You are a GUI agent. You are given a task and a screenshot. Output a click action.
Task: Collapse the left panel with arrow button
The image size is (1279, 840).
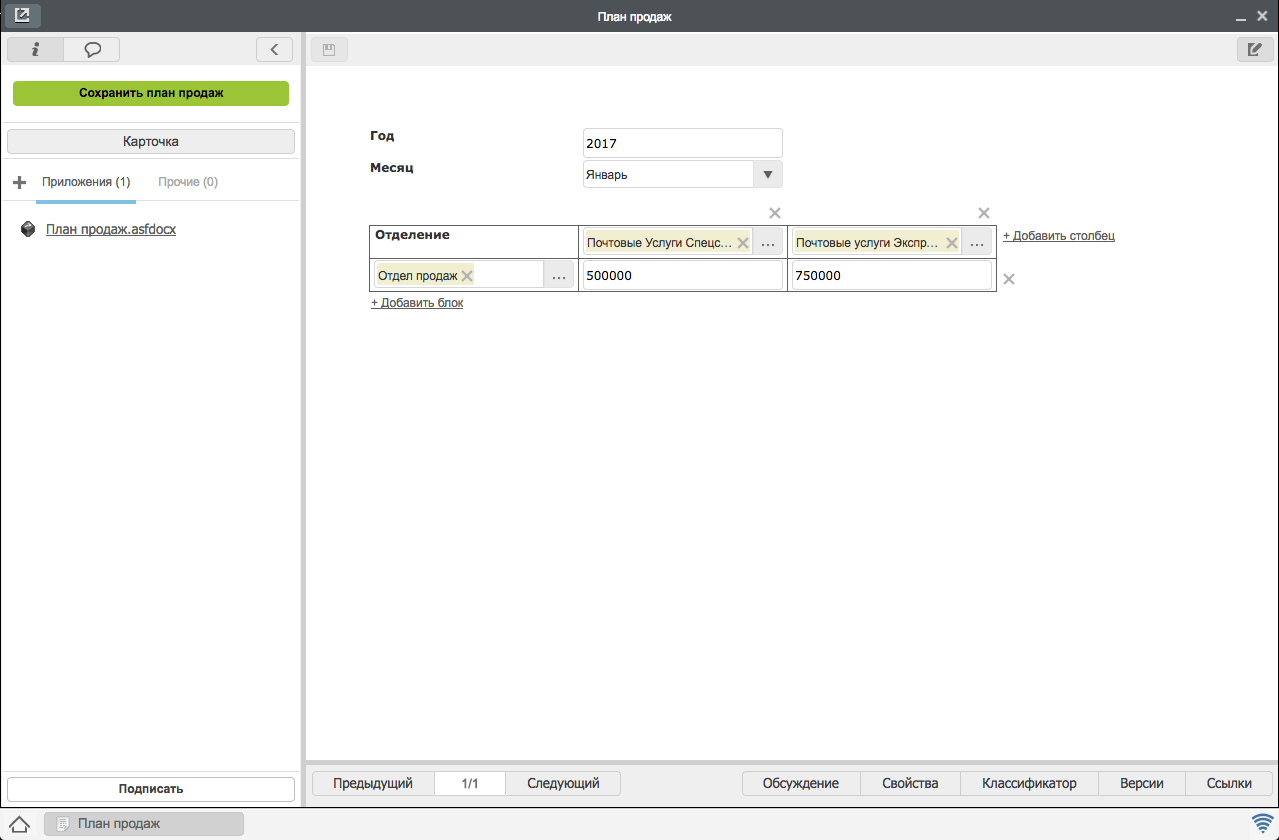coord(274,49)
